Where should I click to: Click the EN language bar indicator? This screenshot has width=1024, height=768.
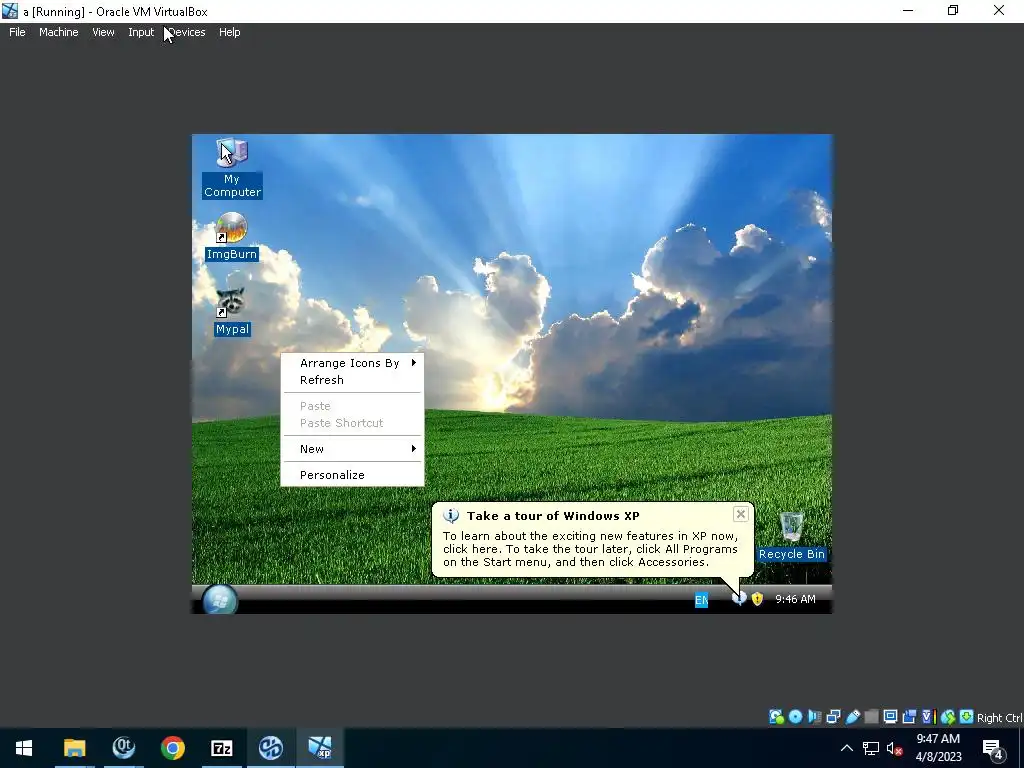point(701,600)
